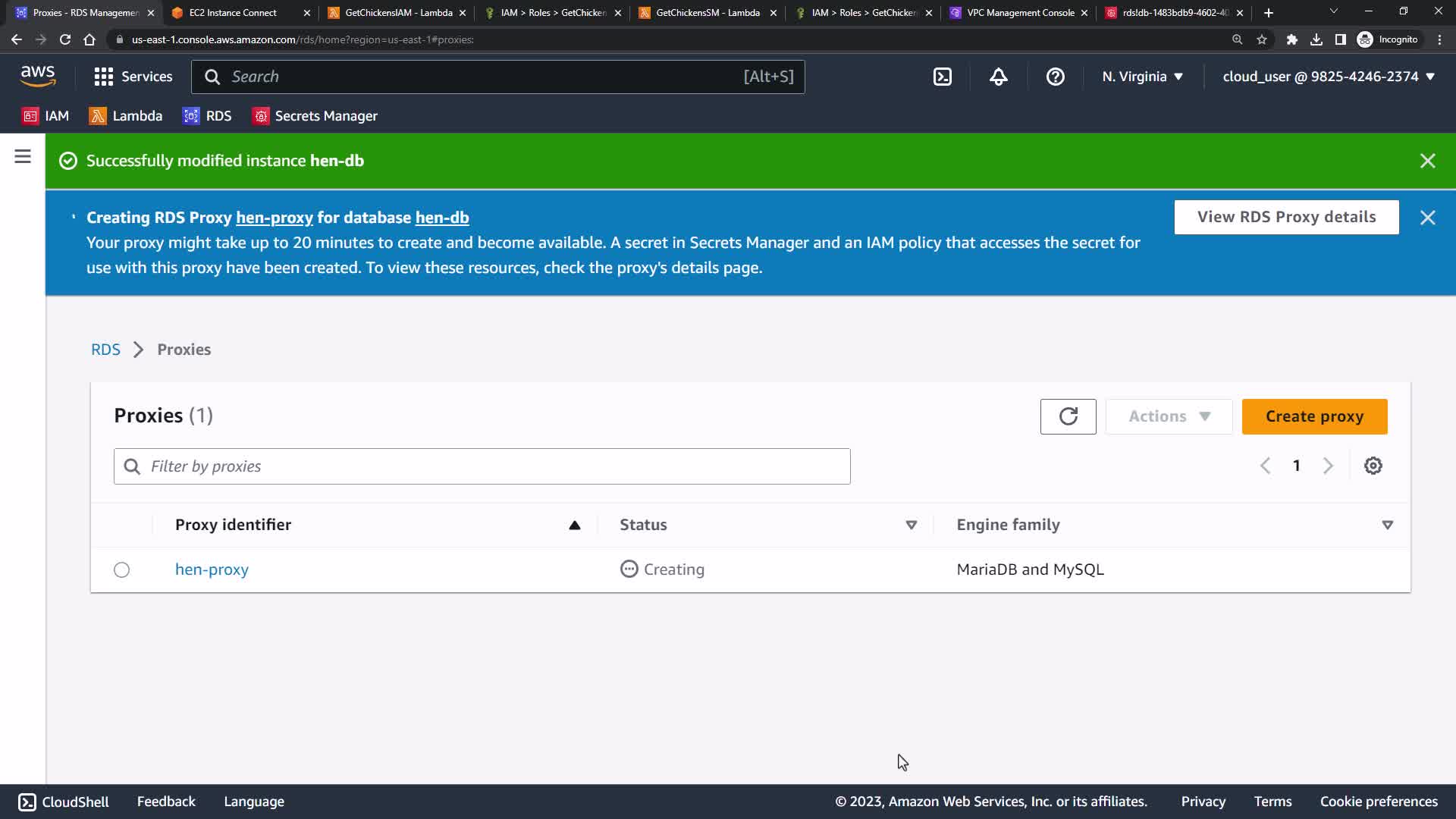The image size is (1456, 819).
Task: Open the hen-proxy link in table
Action: [212, 570]
